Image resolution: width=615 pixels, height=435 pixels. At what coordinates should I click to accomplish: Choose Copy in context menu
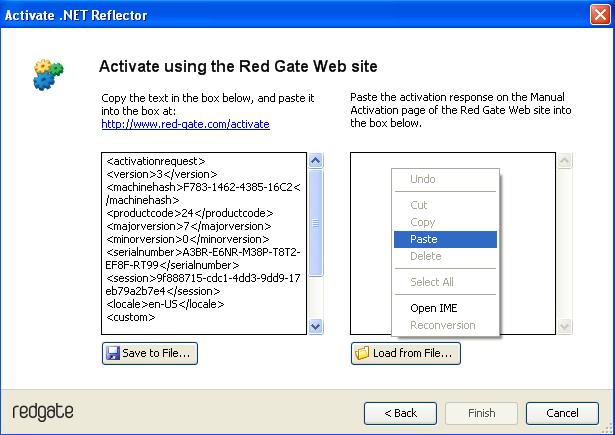[x=445, y=222]
